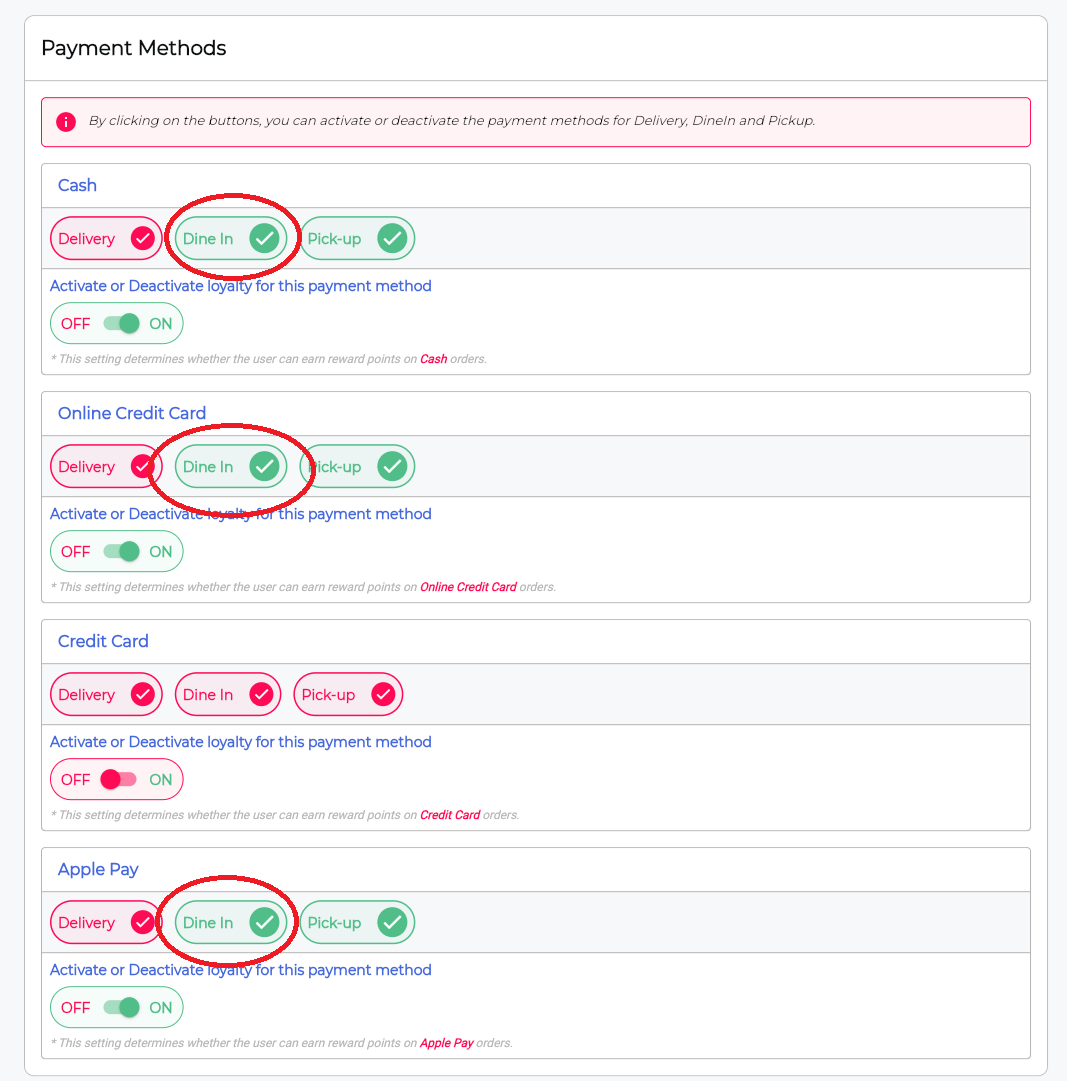The width and height of the screenshot is (1067, 1081).
Task: Click the Cash section heading
Action: [77, 185]
